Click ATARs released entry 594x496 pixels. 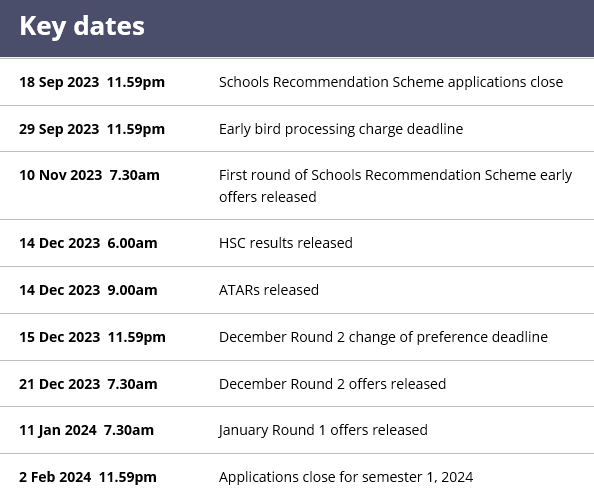point(269,290)
